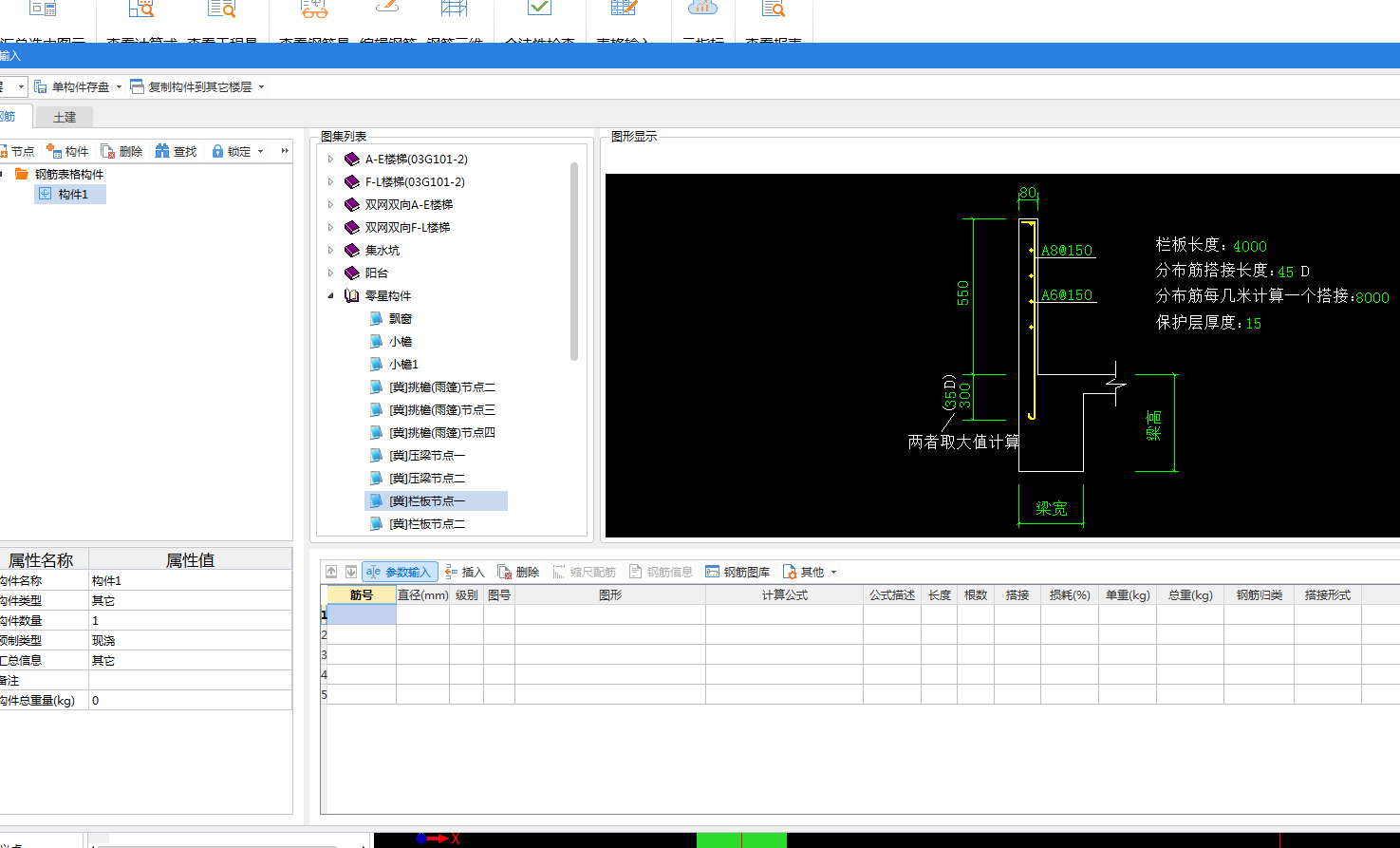1400x848 pixels.
Task: Expand the 阳台 atlas node
Action: point(330,273)
